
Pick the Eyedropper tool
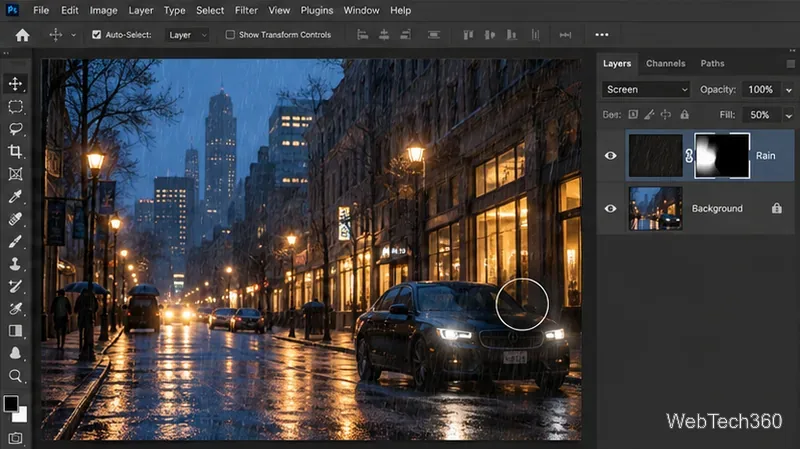[15, 196]
